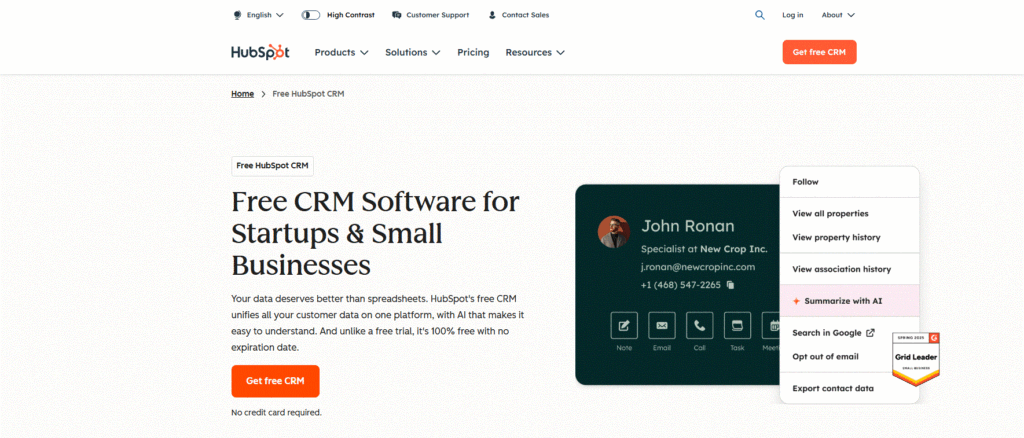Expand the Products menu
This screenshot has height=438, width=1024.
pos(342,52)
